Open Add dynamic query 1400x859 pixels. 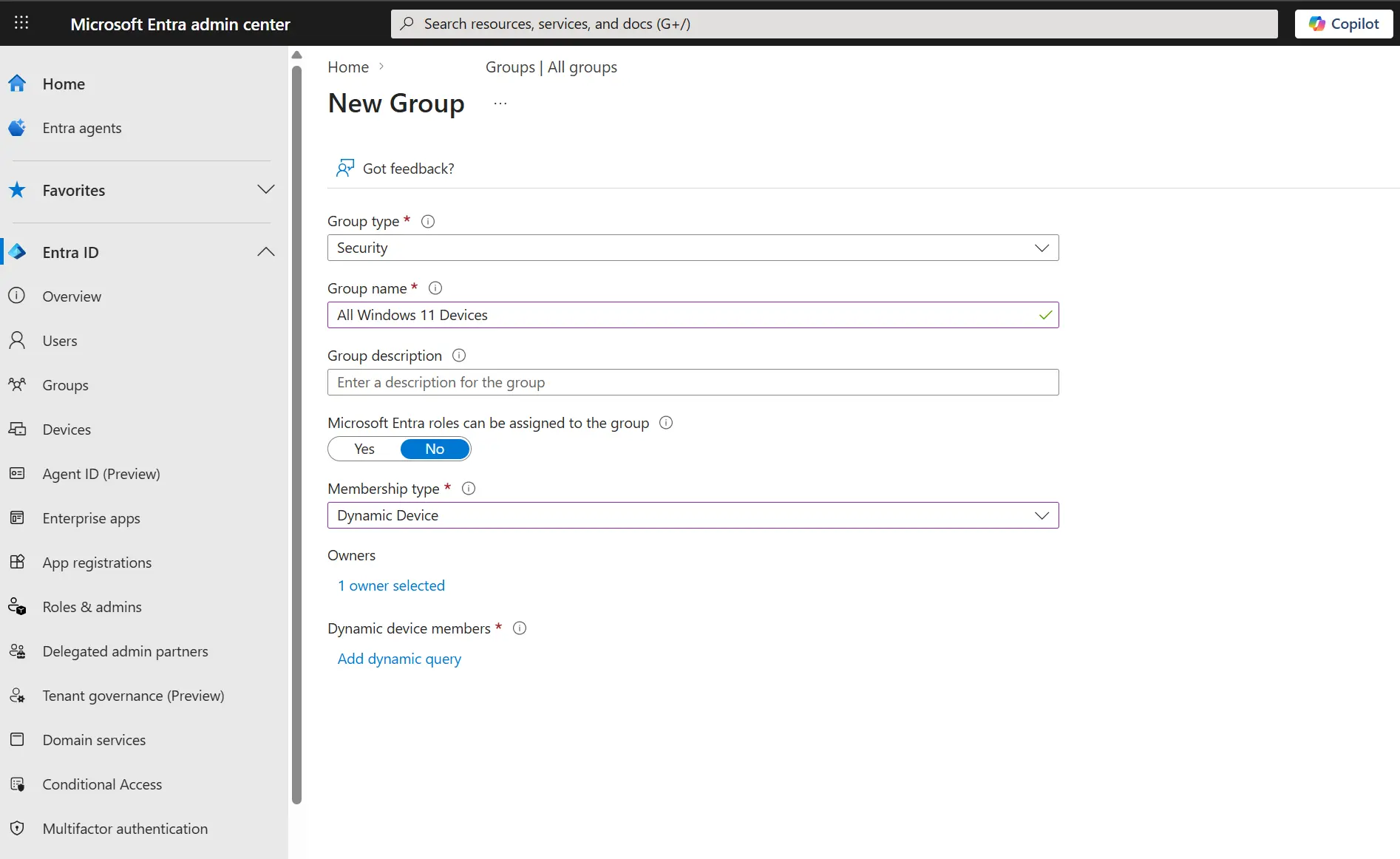pos(399,659)
